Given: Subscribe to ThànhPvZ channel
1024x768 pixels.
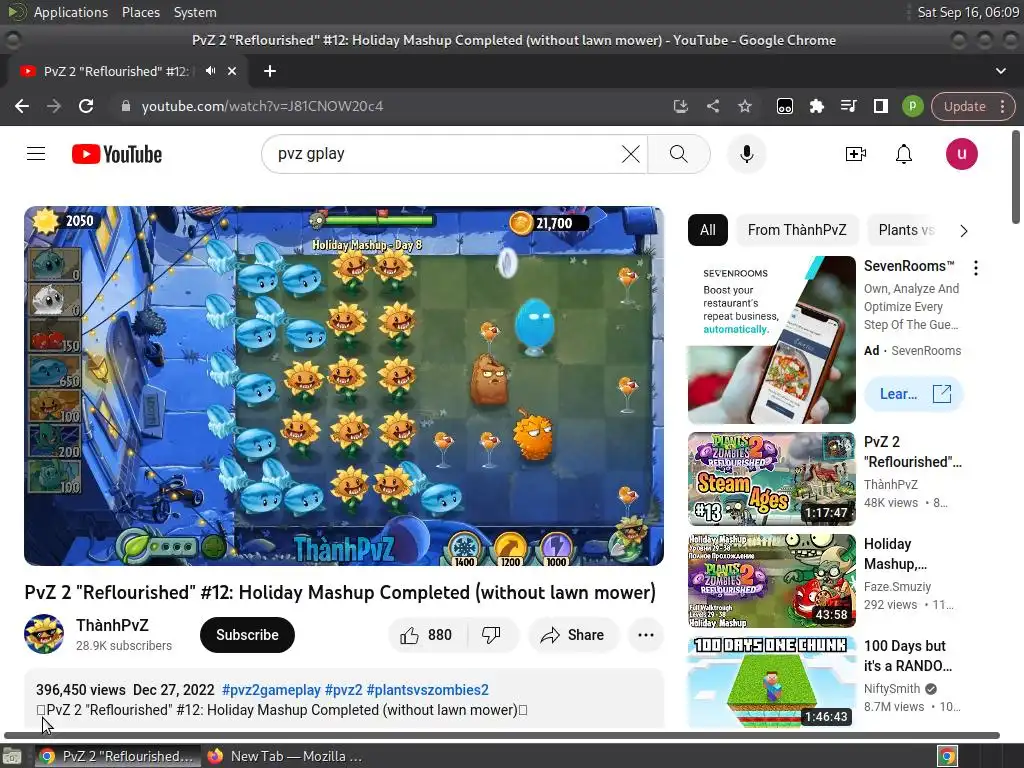Looking at the screenshot, I should (247, 635).
